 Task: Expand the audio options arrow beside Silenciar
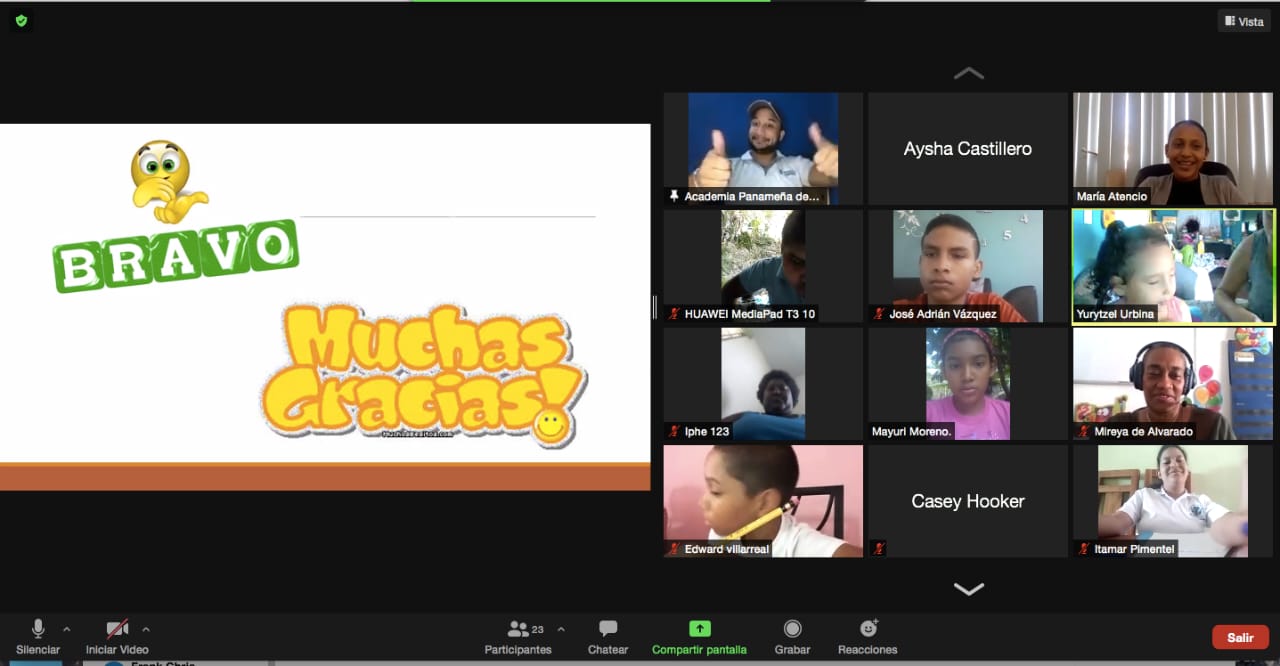click(67, 629)
